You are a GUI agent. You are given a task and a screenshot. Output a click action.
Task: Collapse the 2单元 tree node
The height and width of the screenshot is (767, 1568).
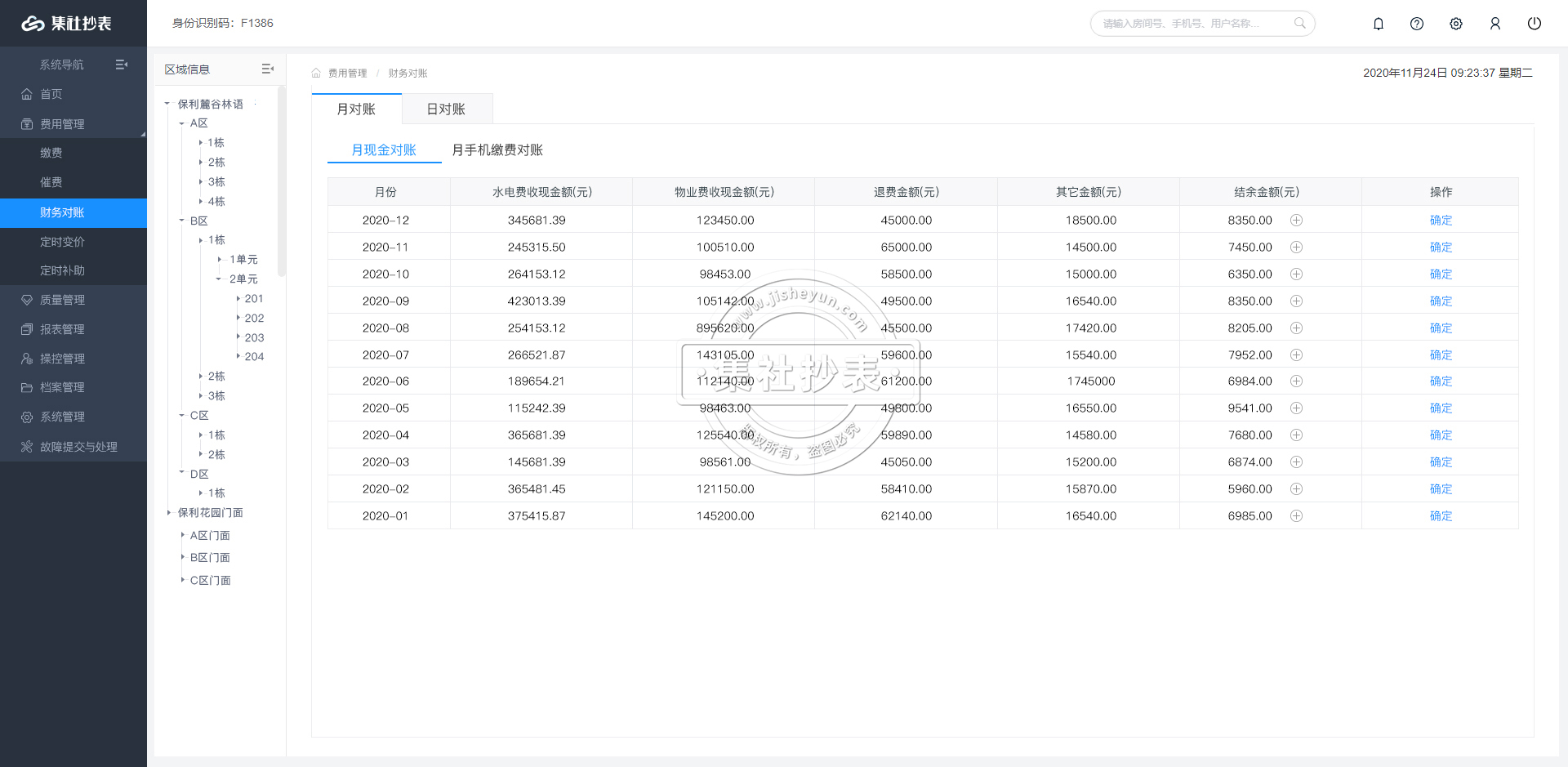click(219, 279)
